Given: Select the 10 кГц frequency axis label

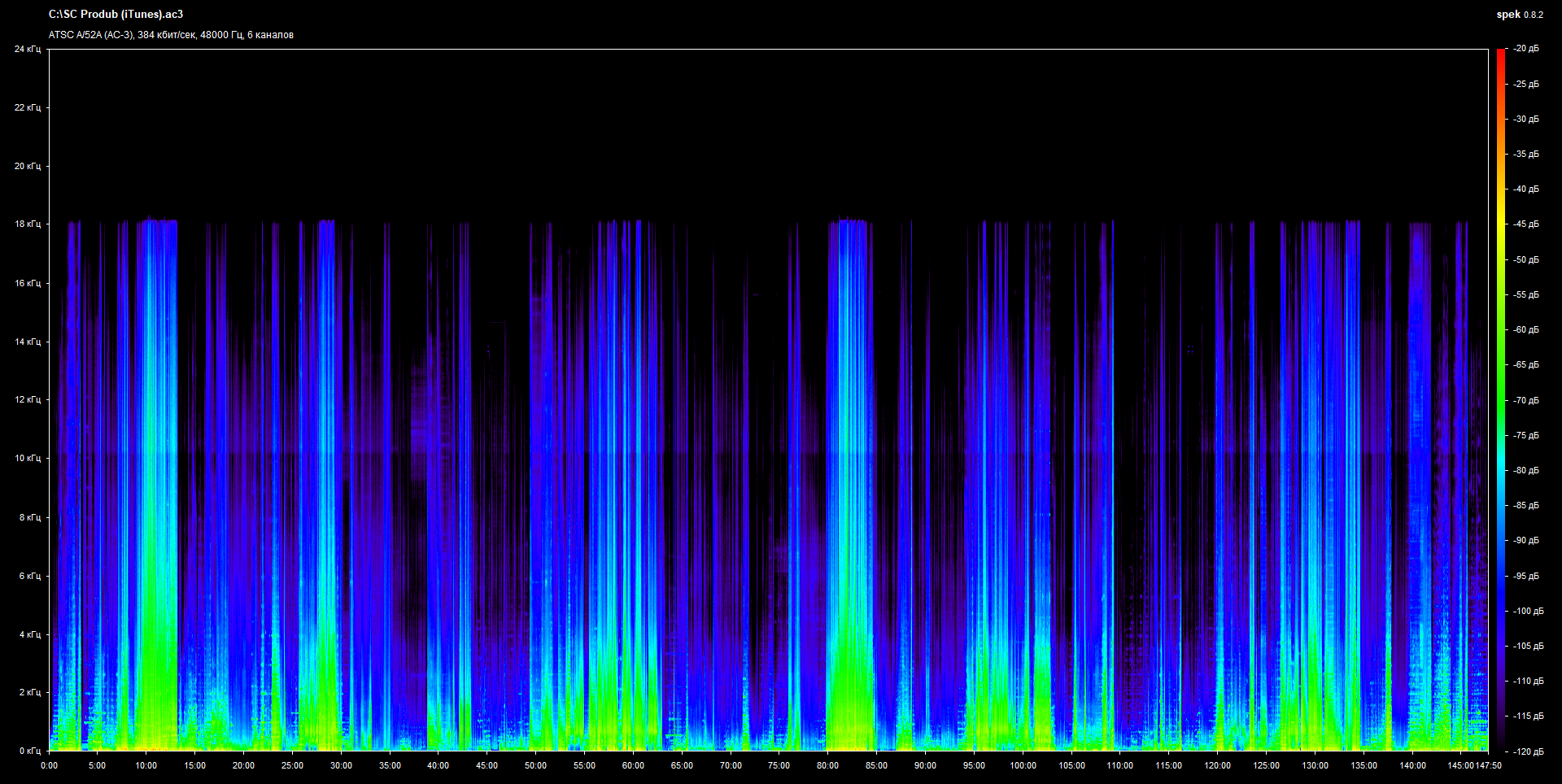Looking at the screenshot, I should (27, 458).
